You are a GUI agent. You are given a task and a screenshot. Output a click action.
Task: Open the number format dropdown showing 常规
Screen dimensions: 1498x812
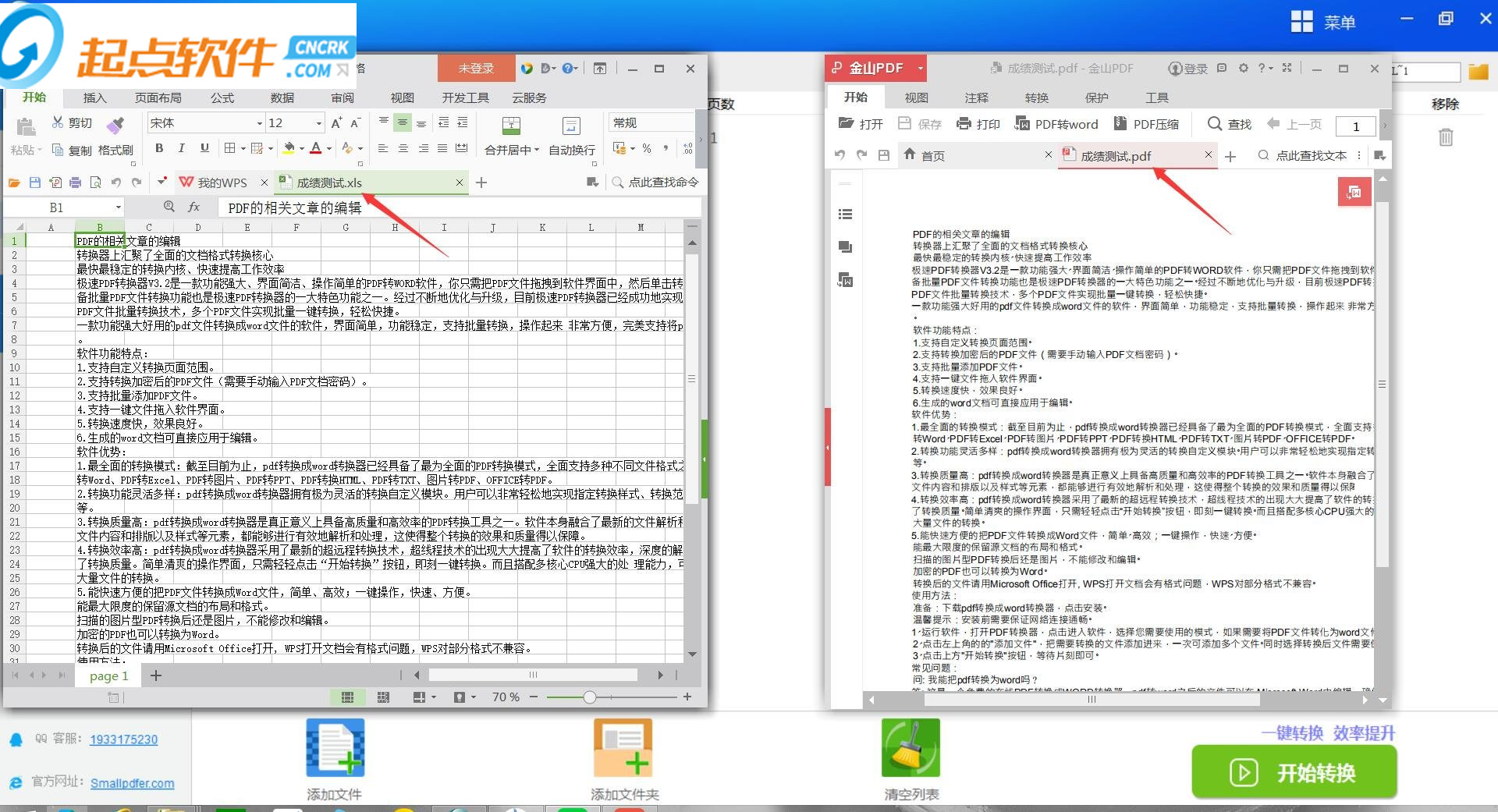click(650, 122)
